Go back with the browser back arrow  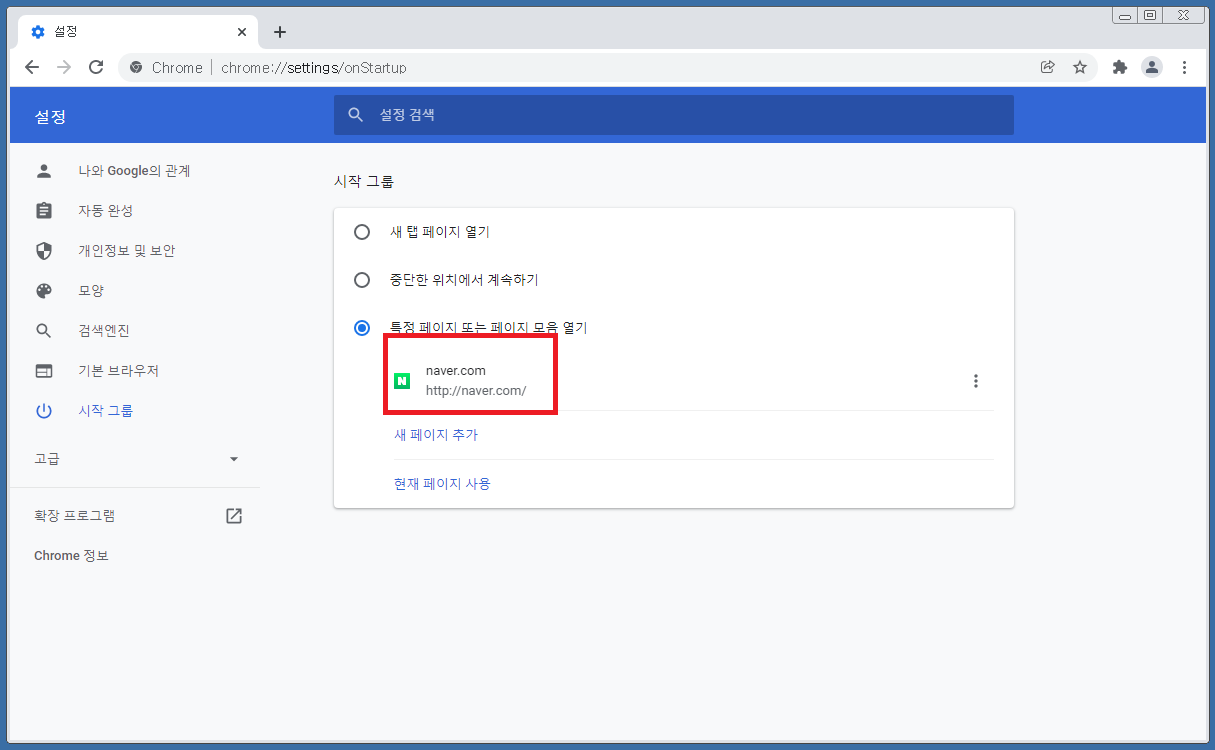[x=32, y=67]
